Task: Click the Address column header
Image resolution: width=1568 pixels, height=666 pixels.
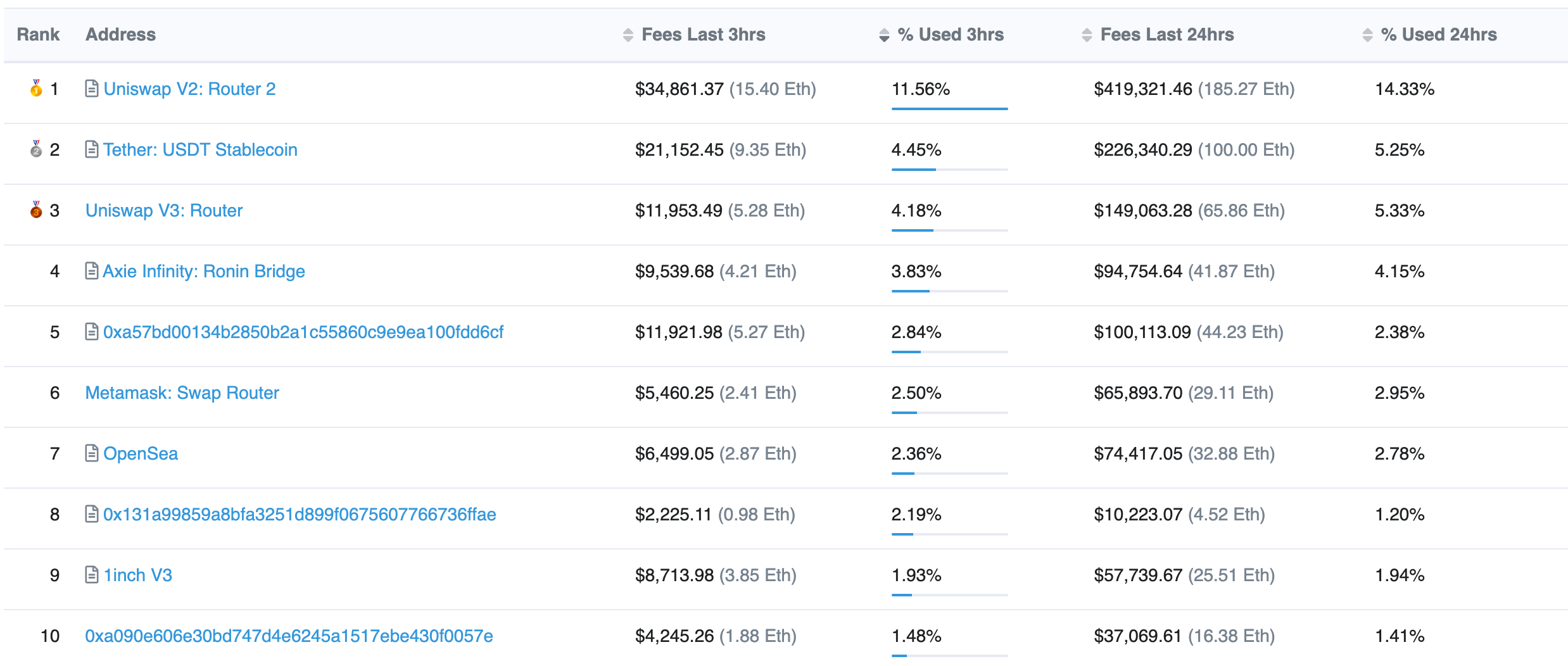Action: point(120,35)
